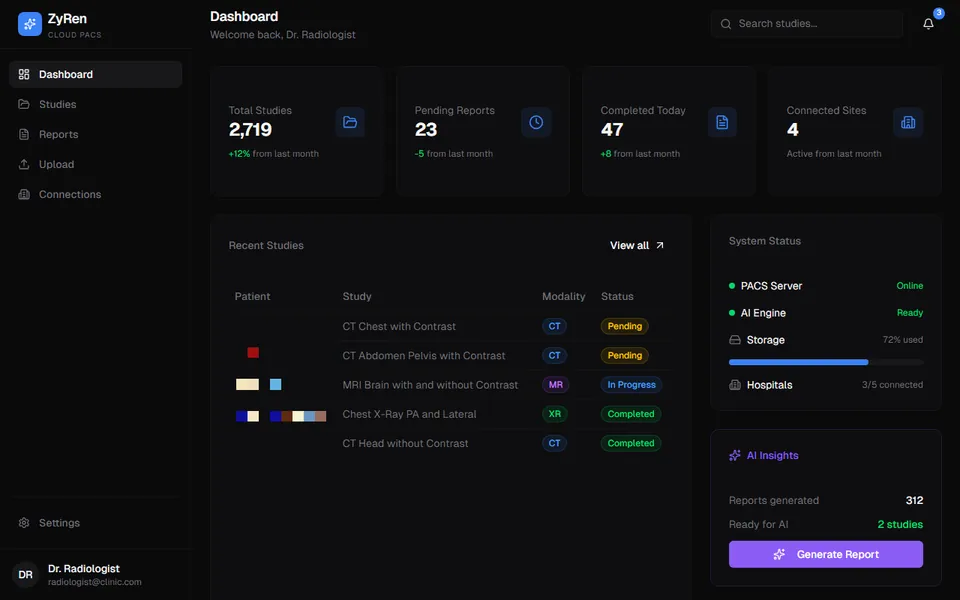Click CT badge for CT Chest with Contrast
The image size is (960, 600).
pyautogui.click(x=554, y=326)
